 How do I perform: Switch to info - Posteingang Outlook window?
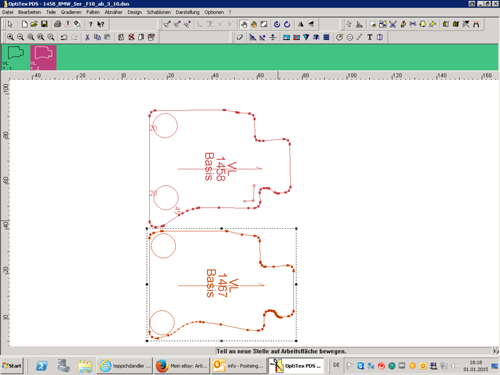(x=239, y=366)
